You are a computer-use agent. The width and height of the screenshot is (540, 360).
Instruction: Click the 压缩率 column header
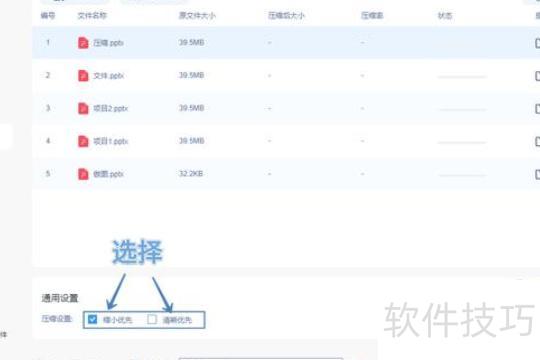tap(372, 16)
